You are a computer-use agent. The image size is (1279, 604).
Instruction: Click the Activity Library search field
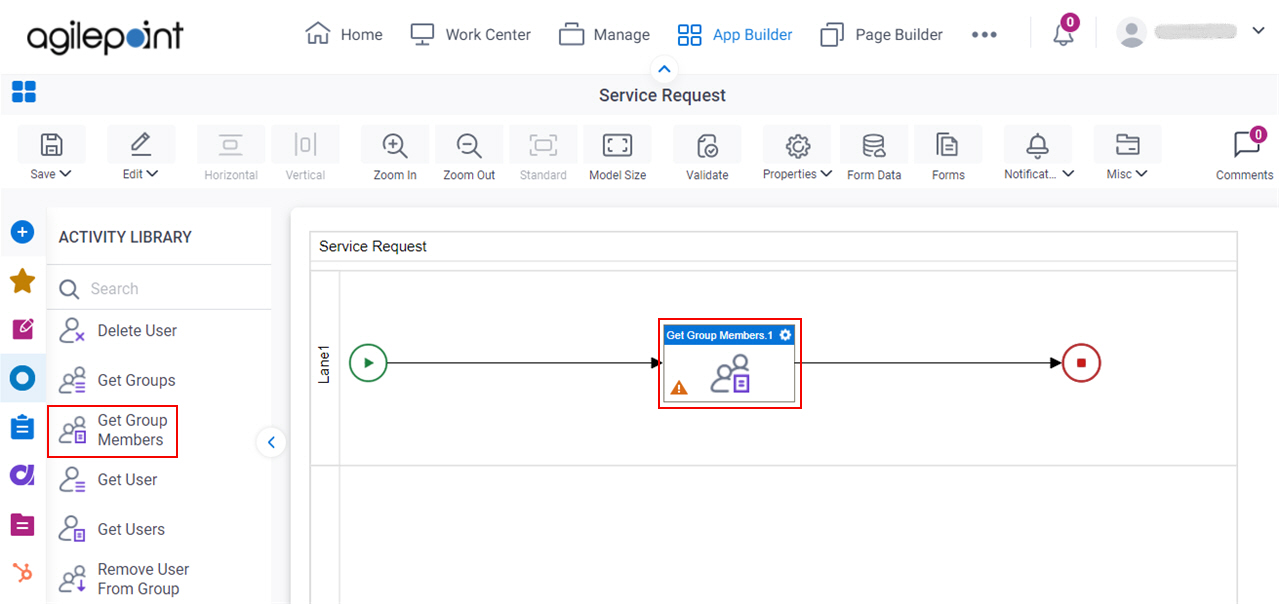click(x=159, y=289)
